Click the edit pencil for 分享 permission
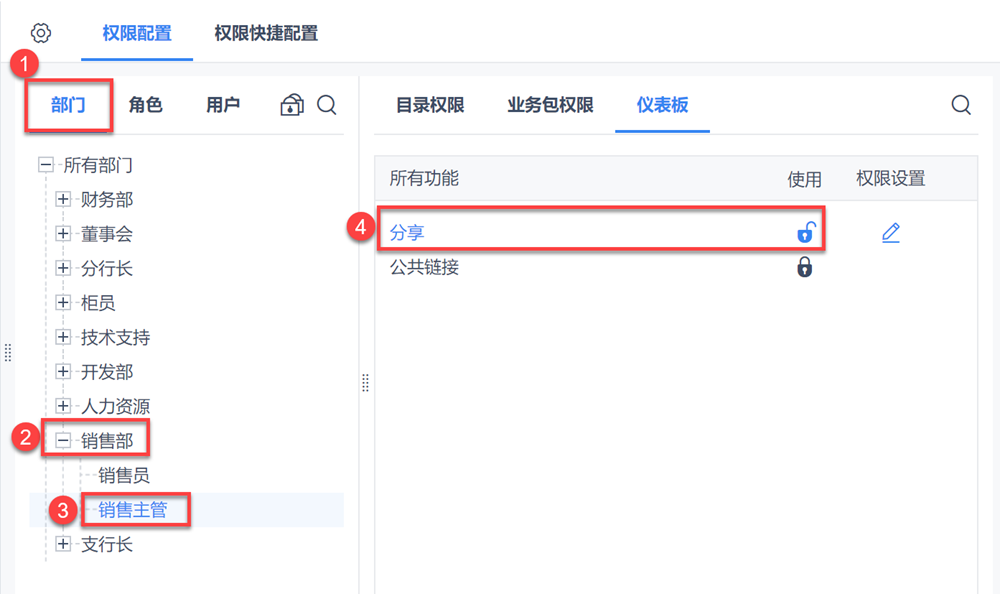The image size is (1000, 594). pos(891,233)
